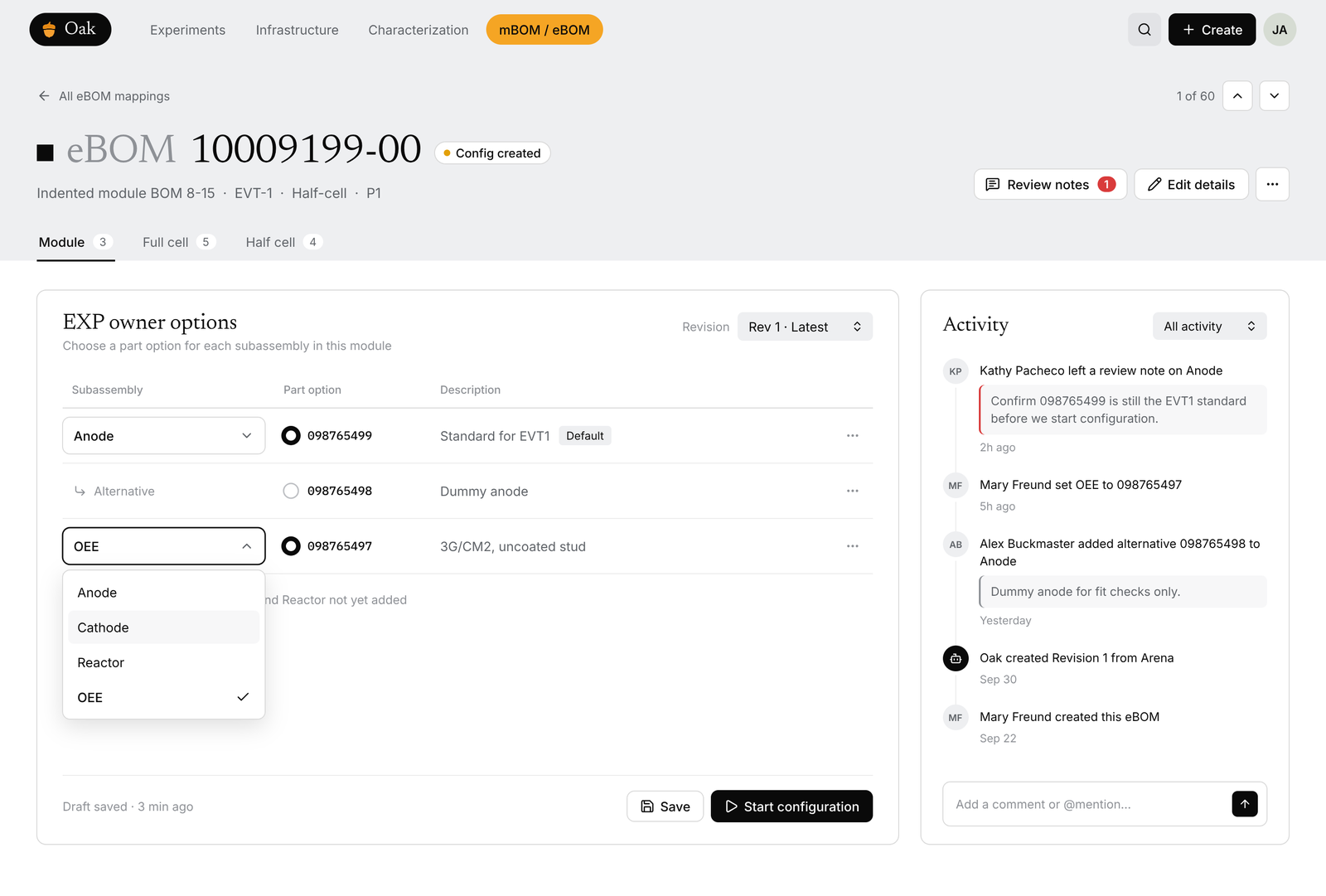The height and width of the screenshot is (896, 1326).
Task: Go to next eBOM with down chevron
Action: [x=1275, y=96]
